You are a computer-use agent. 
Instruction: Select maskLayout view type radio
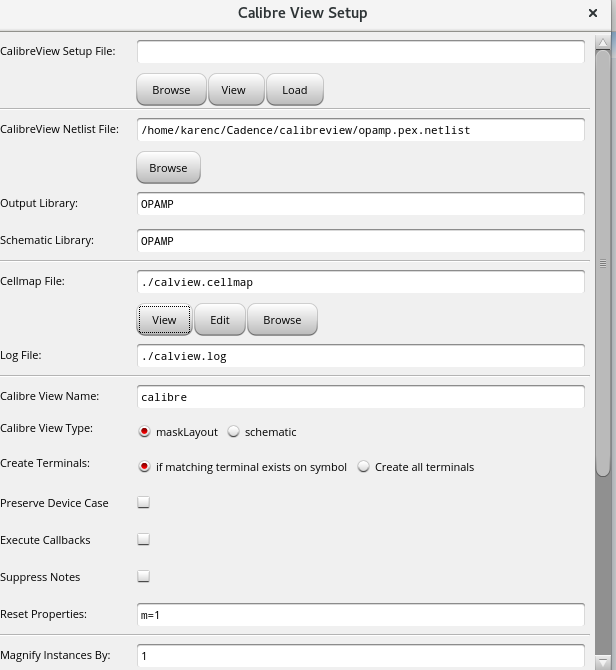point(144,432)
